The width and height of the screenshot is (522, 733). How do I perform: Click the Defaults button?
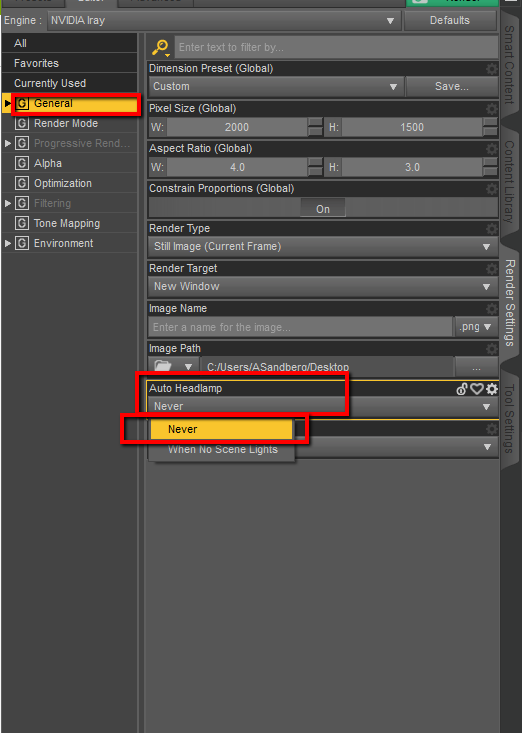pyautogui.click(x=450, y=21)
